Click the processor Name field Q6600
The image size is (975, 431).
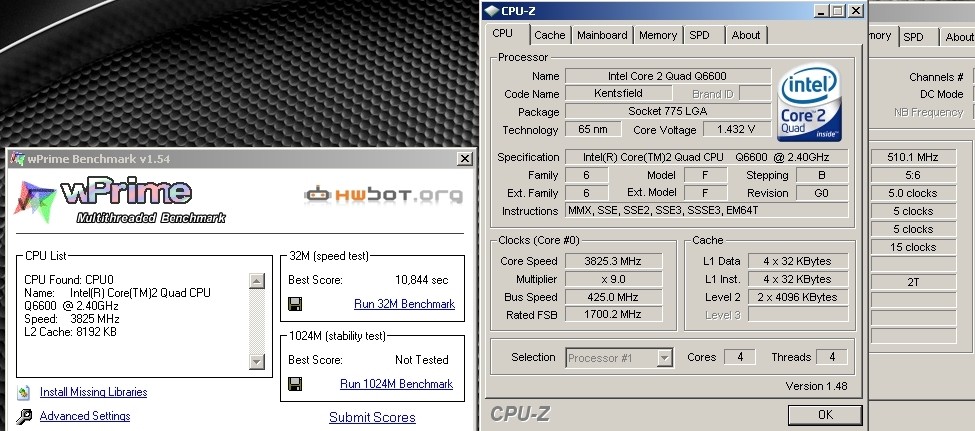pyautogui.click(x=667, y=76)
